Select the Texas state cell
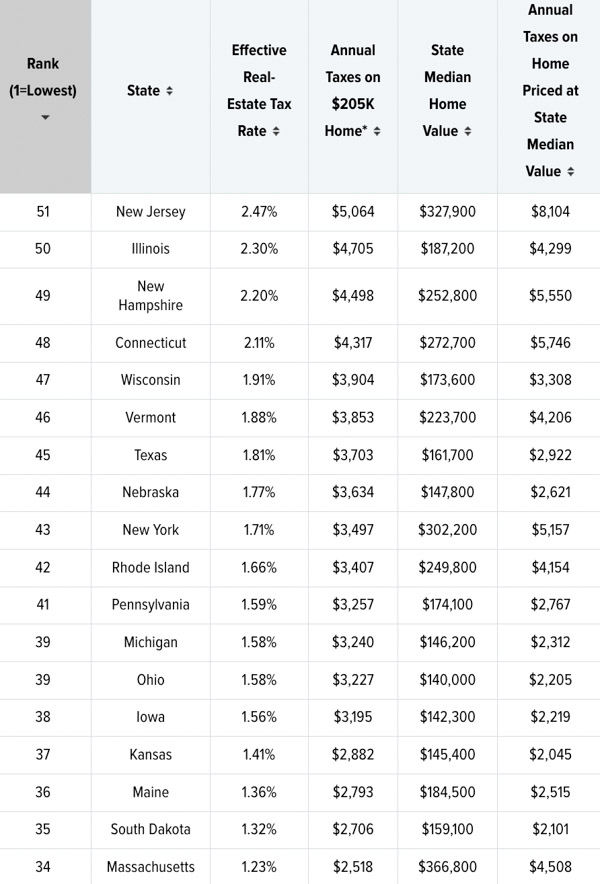The width and height of the screenshot is (600, 884). (150, 455)
